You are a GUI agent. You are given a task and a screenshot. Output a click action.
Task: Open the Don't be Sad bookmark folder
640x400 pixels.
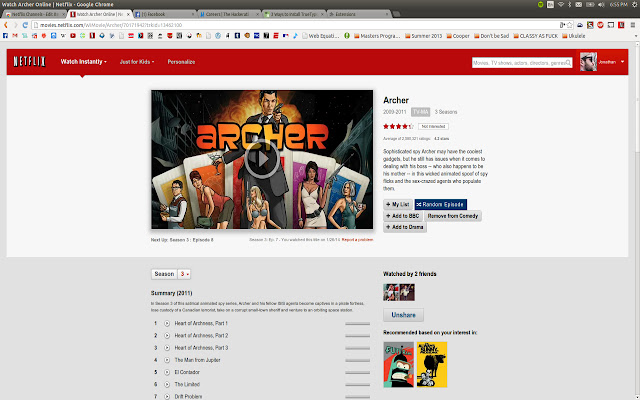pos(491,36)
